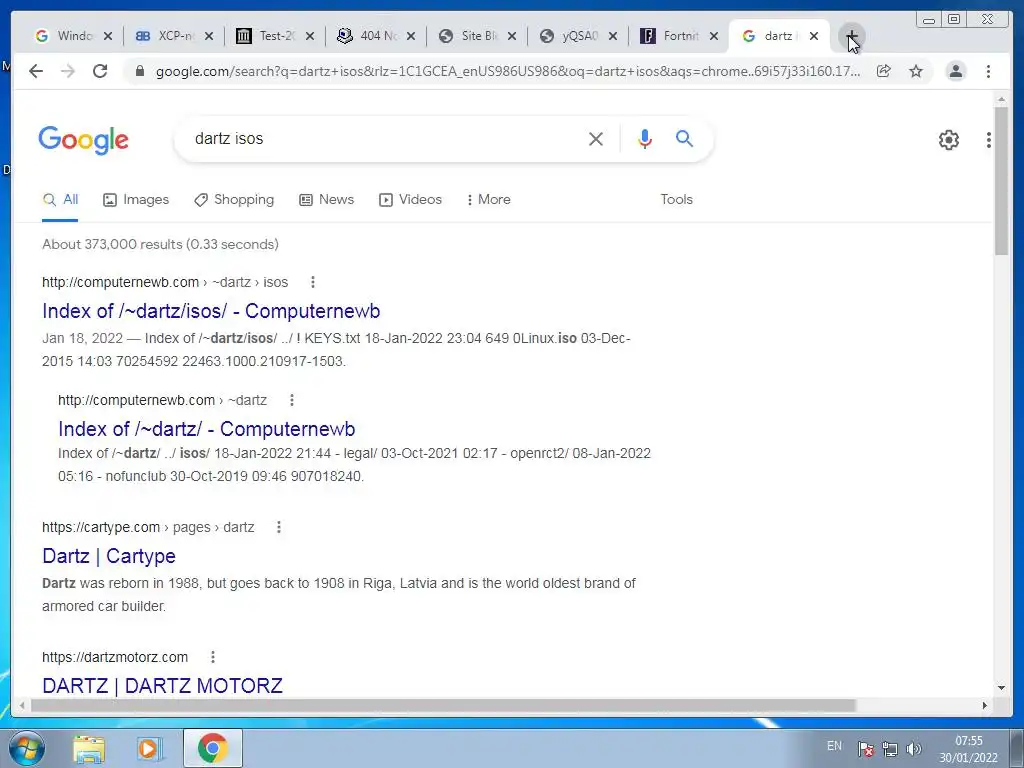Select the News filter

pos(327,200)
